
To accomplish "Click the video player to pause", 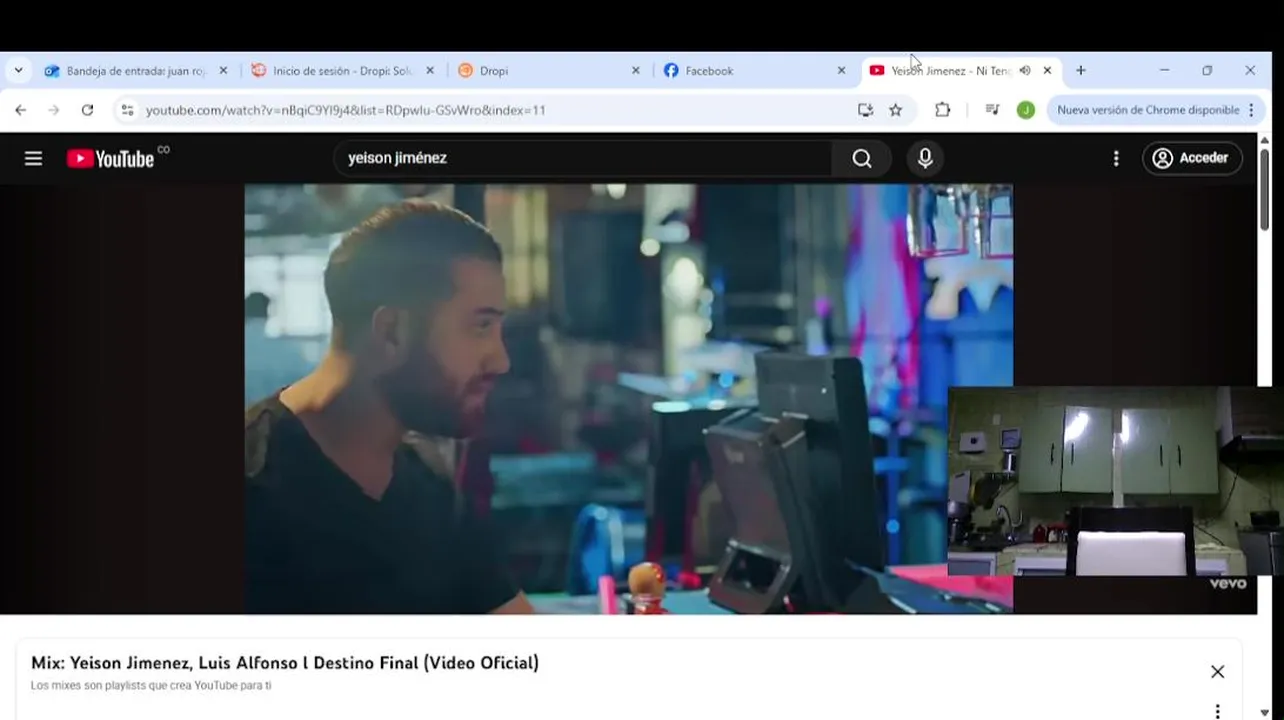I will (x=628, y=398).
